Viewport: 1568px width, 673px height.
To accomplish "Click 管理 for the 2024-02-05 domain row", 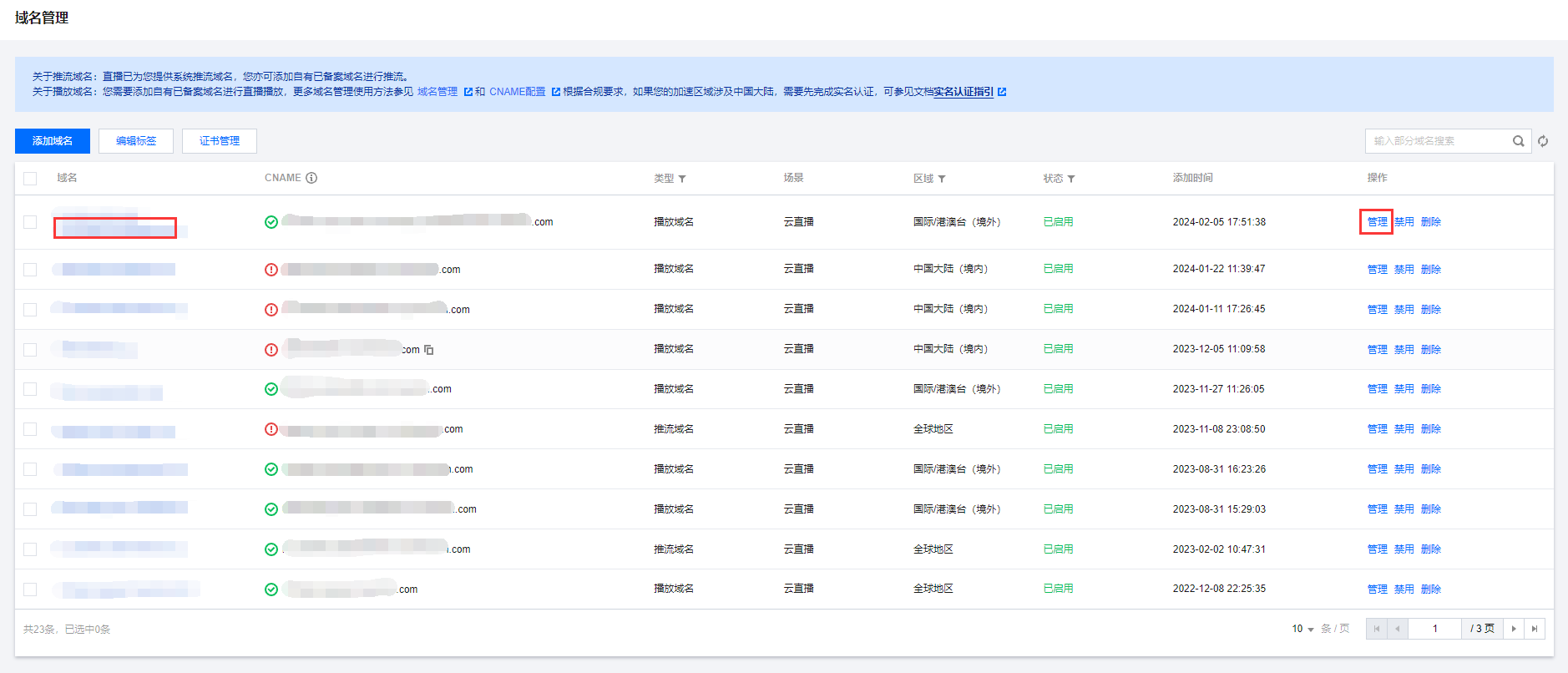I will [1377, 222].
